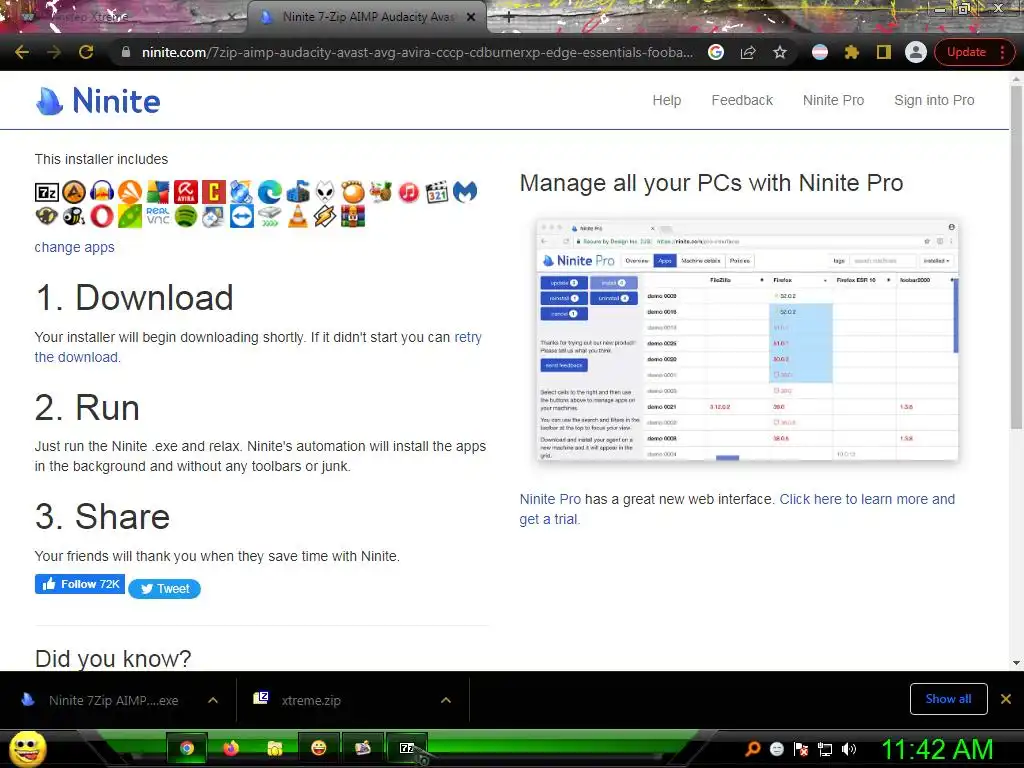This screenshot has height=768, width=1024.
Task: Click the AVG icon
Action: pos(157,192)
